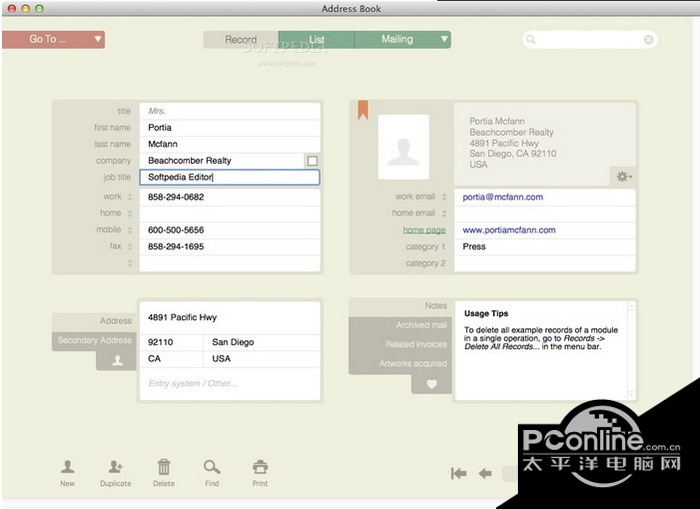
Task: Click the New contact icon
Action: pyautogui.click(x=67, y=467)
